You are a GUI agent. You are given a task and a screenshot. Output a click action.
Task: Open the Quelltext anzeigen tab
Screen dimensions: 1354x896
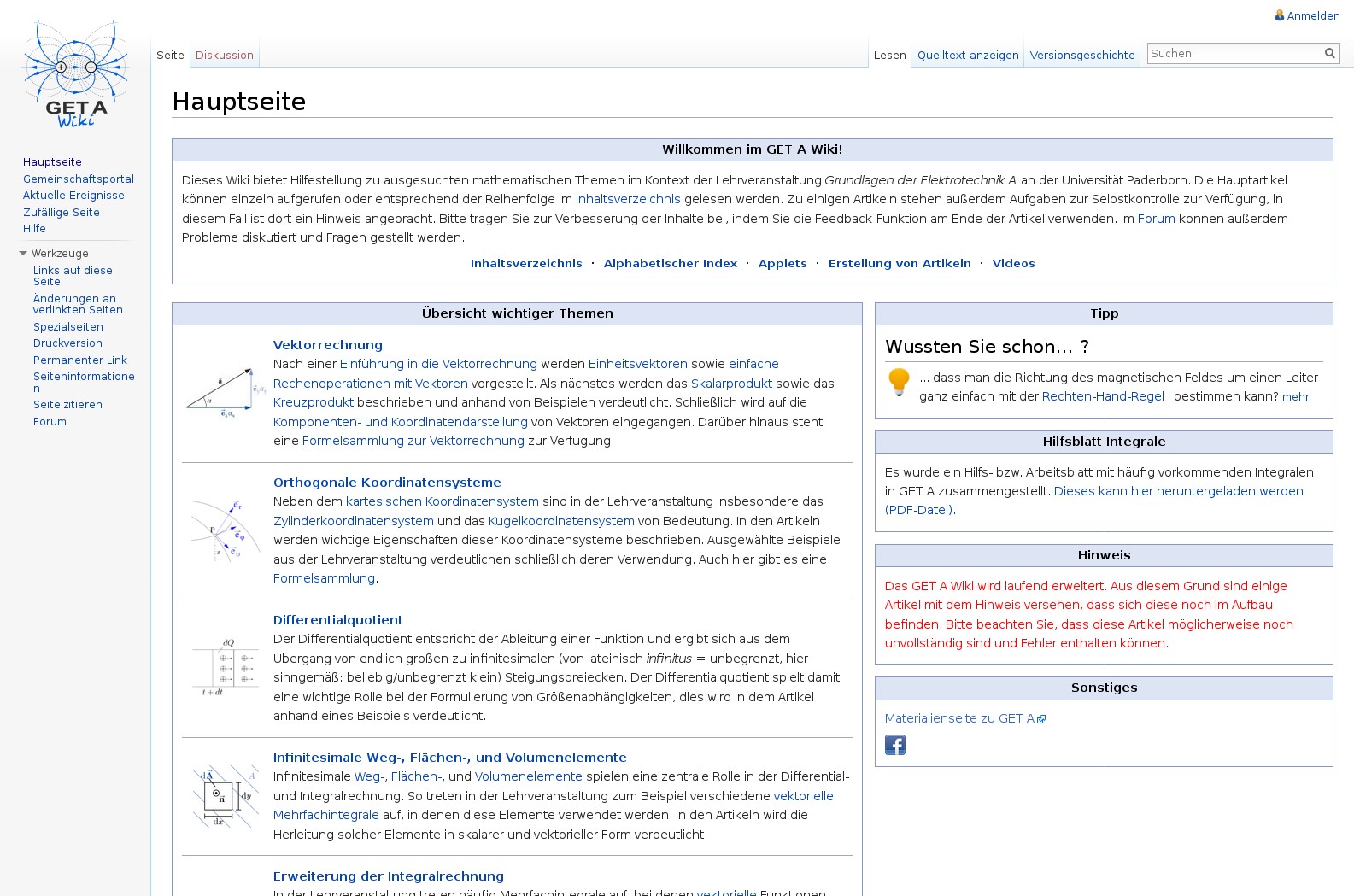coord(968,55)
